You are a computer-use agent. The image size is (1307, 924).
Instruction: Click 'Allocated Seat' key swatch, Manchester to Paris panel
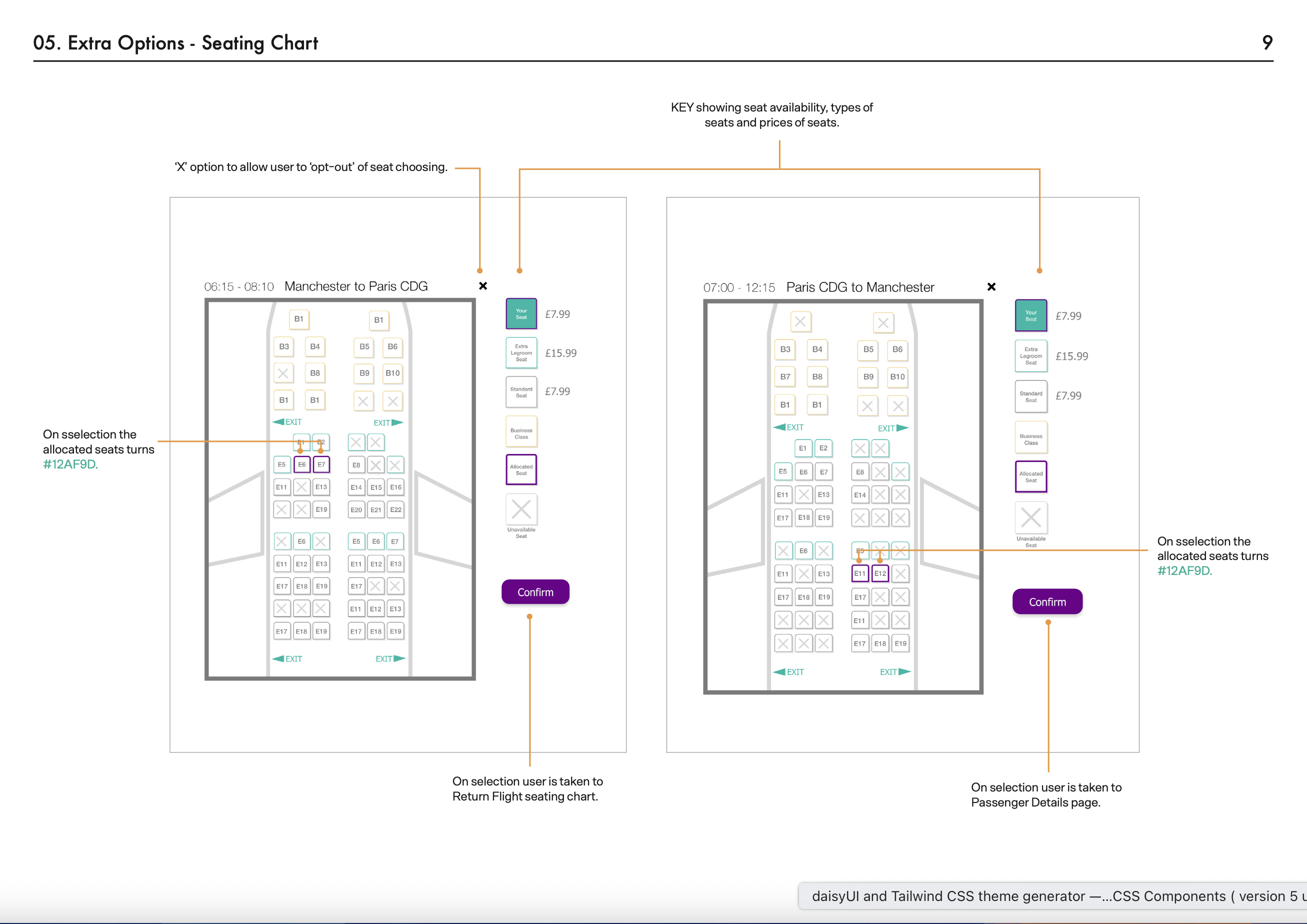[x=521, y=469]
